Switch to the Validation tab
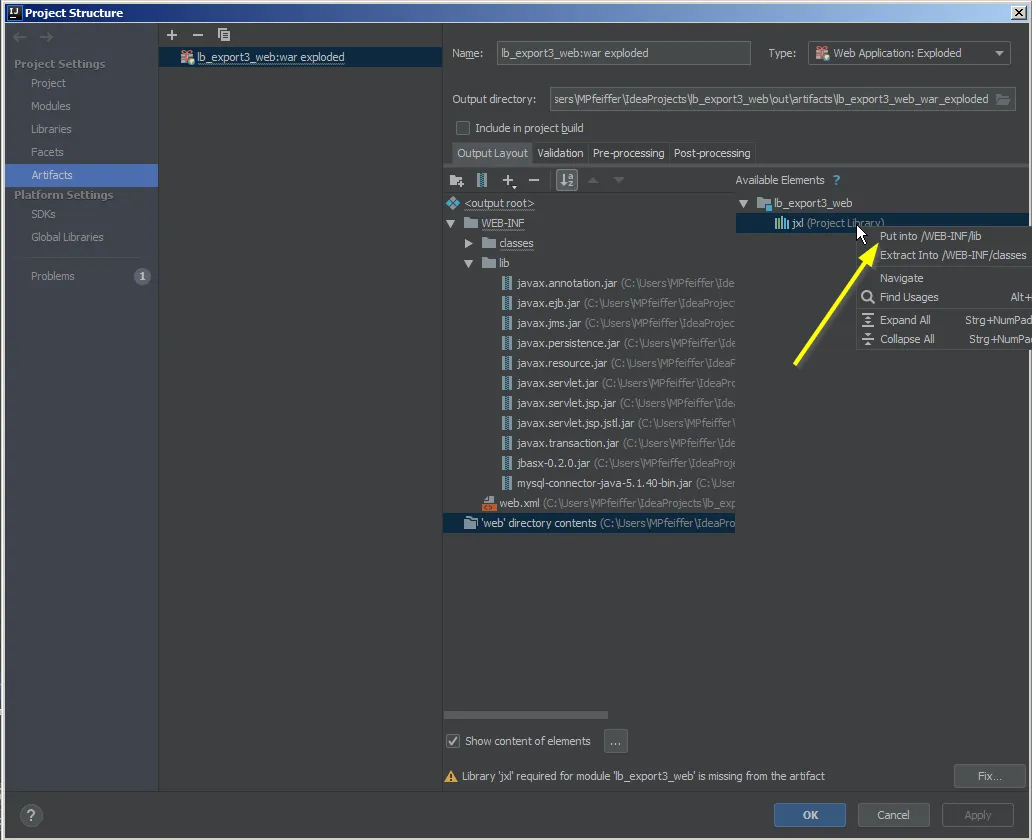 pyautogui.click(x=560, y=153)
